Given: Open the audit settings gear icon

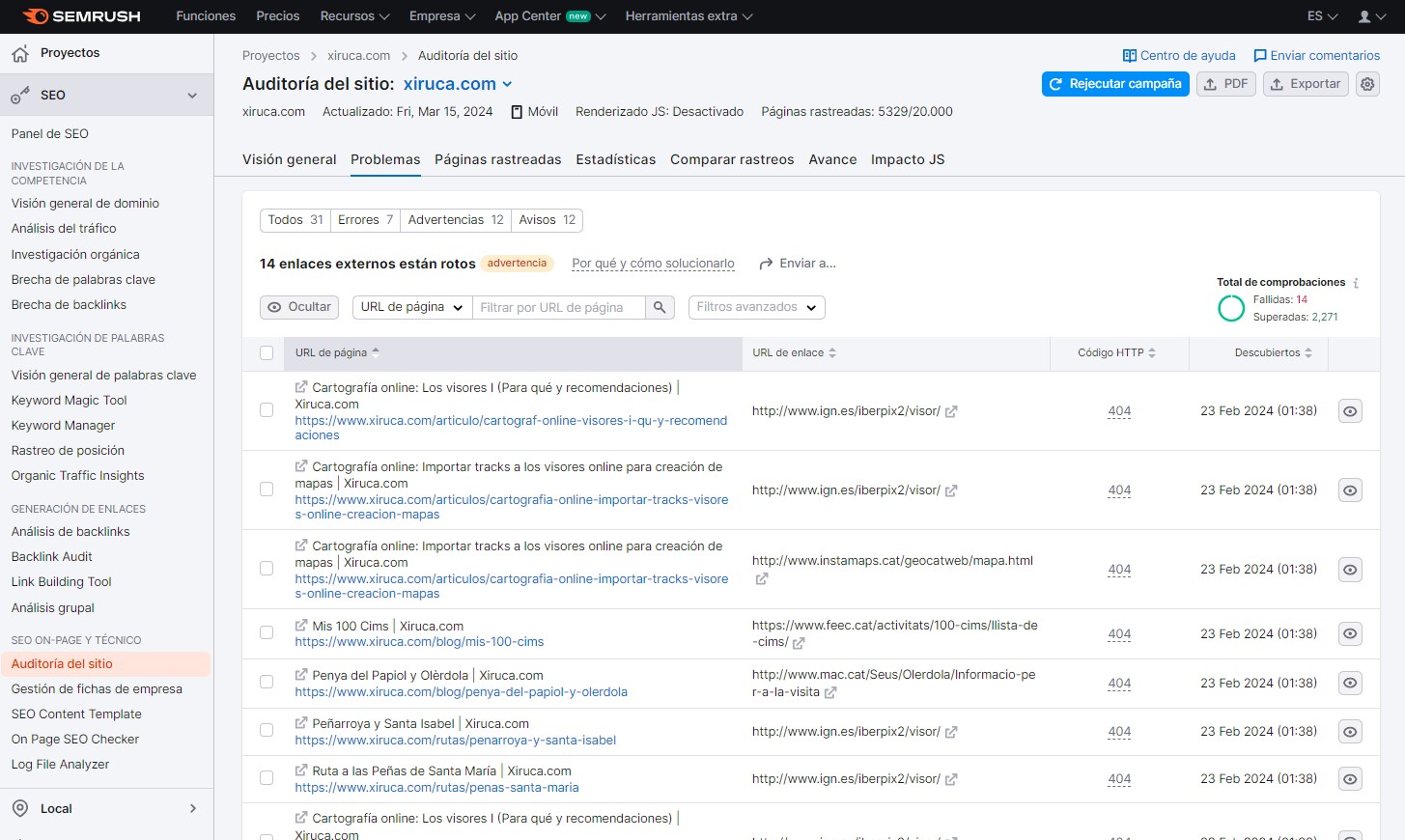Looking at the screenshot, I should click(x=1367, y=84).
